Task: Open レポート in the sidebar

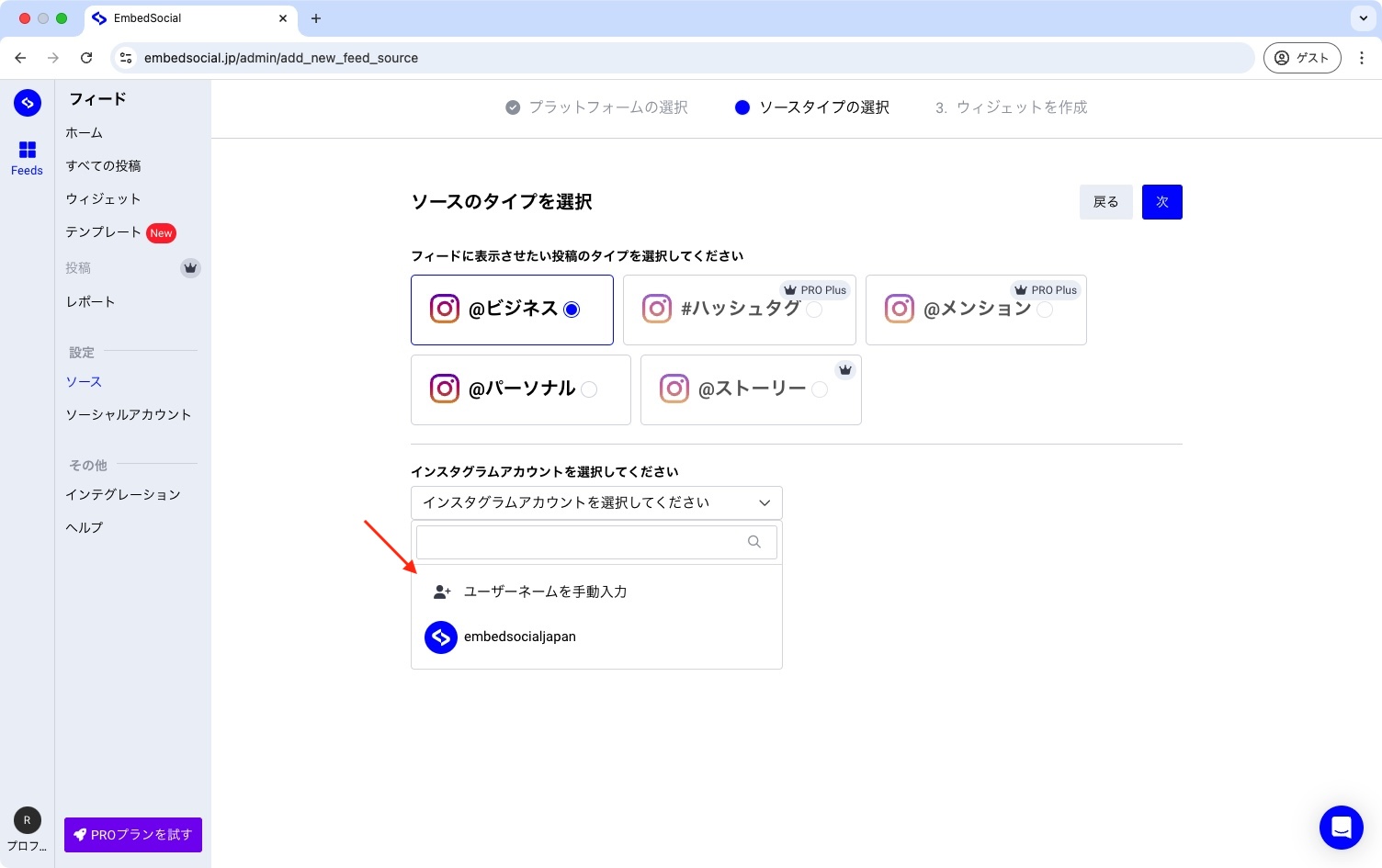Action: point(90,302)
